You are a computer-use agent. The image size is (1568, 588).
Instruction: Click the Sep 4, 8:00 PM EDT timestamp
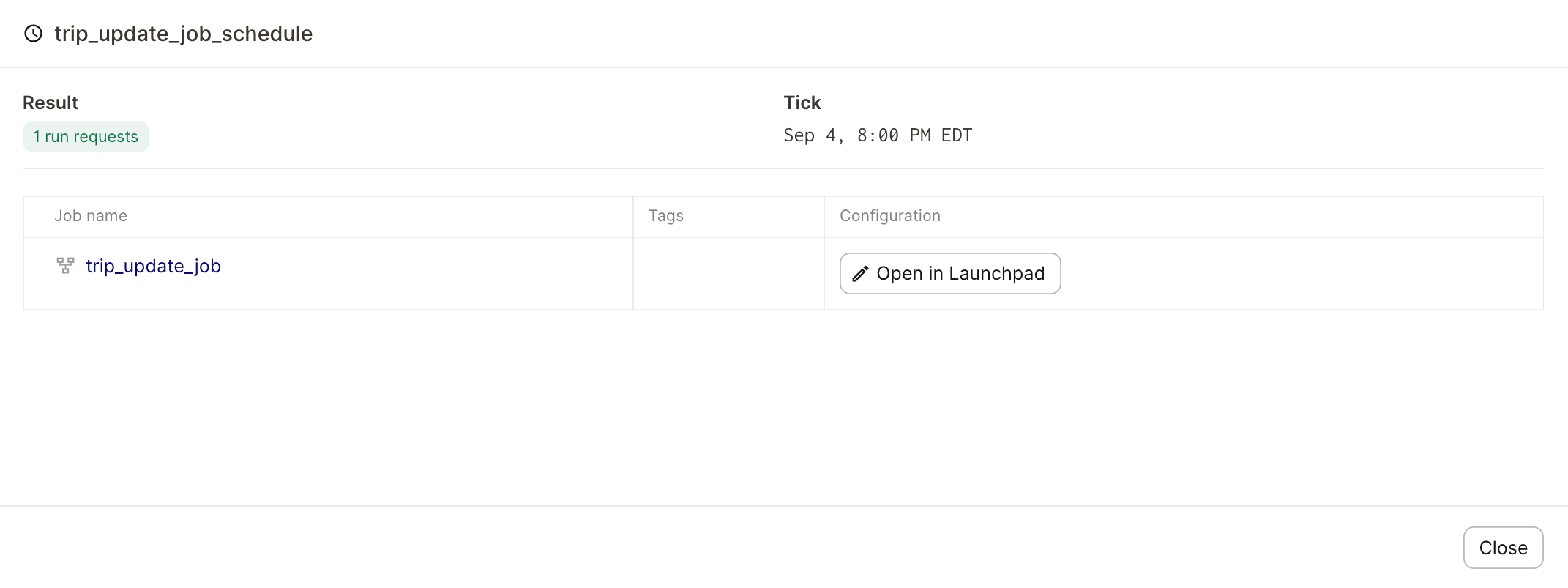click(x=878, y=135)
